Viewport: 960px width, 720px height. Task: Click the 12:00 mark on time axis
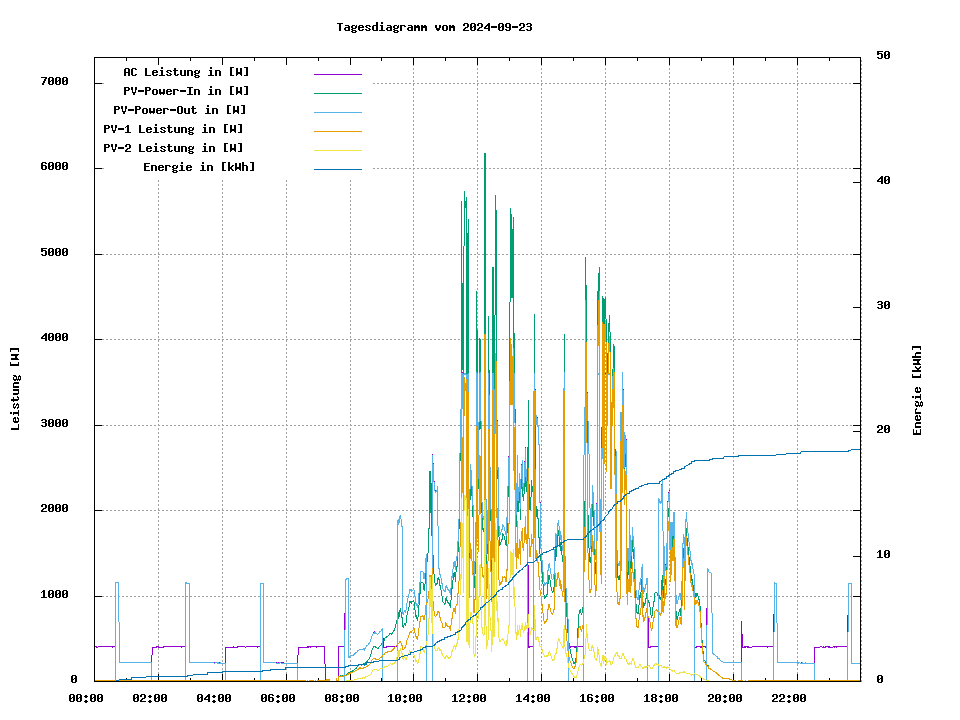(x=469, y=698)
